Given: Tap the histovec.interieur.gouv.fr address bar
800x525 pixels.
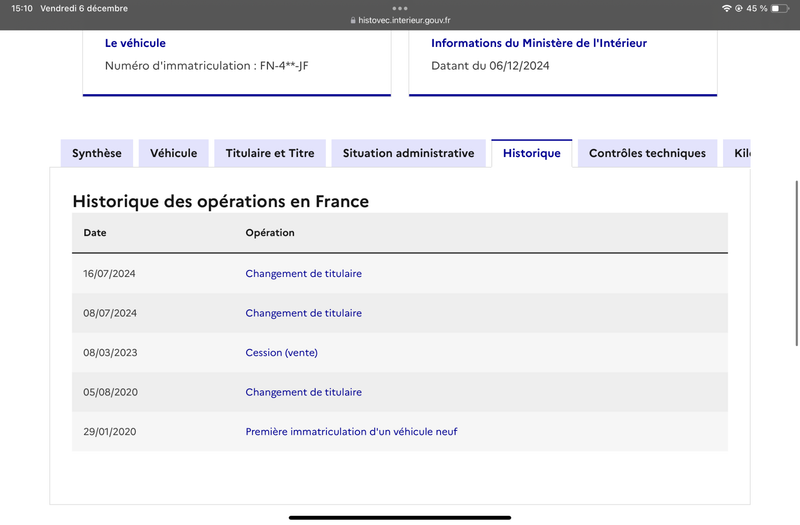Looking at the screenshot, I should point(400,20).
